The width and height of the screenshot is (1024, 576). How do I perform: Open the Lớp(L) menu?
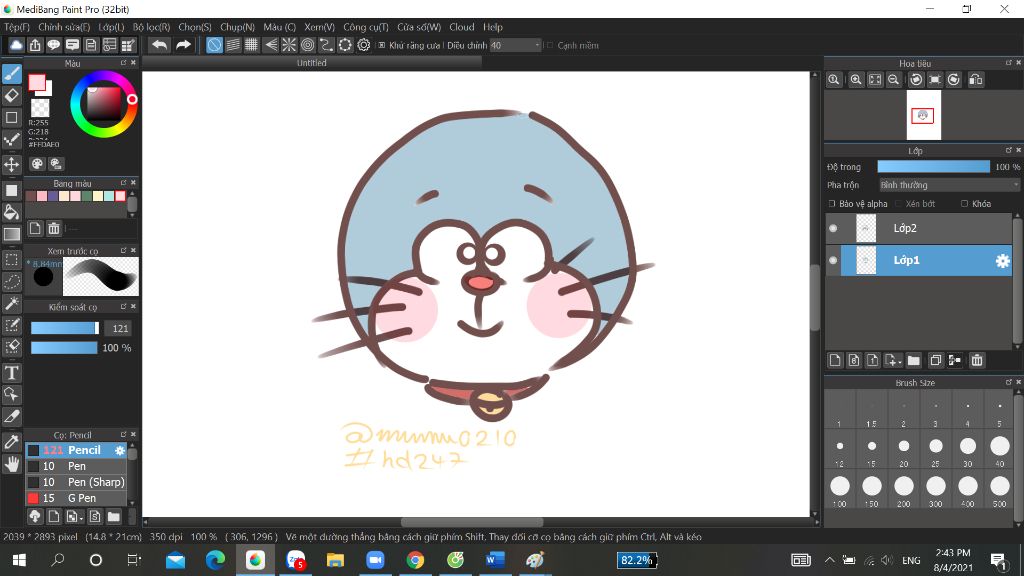(111, 27)
